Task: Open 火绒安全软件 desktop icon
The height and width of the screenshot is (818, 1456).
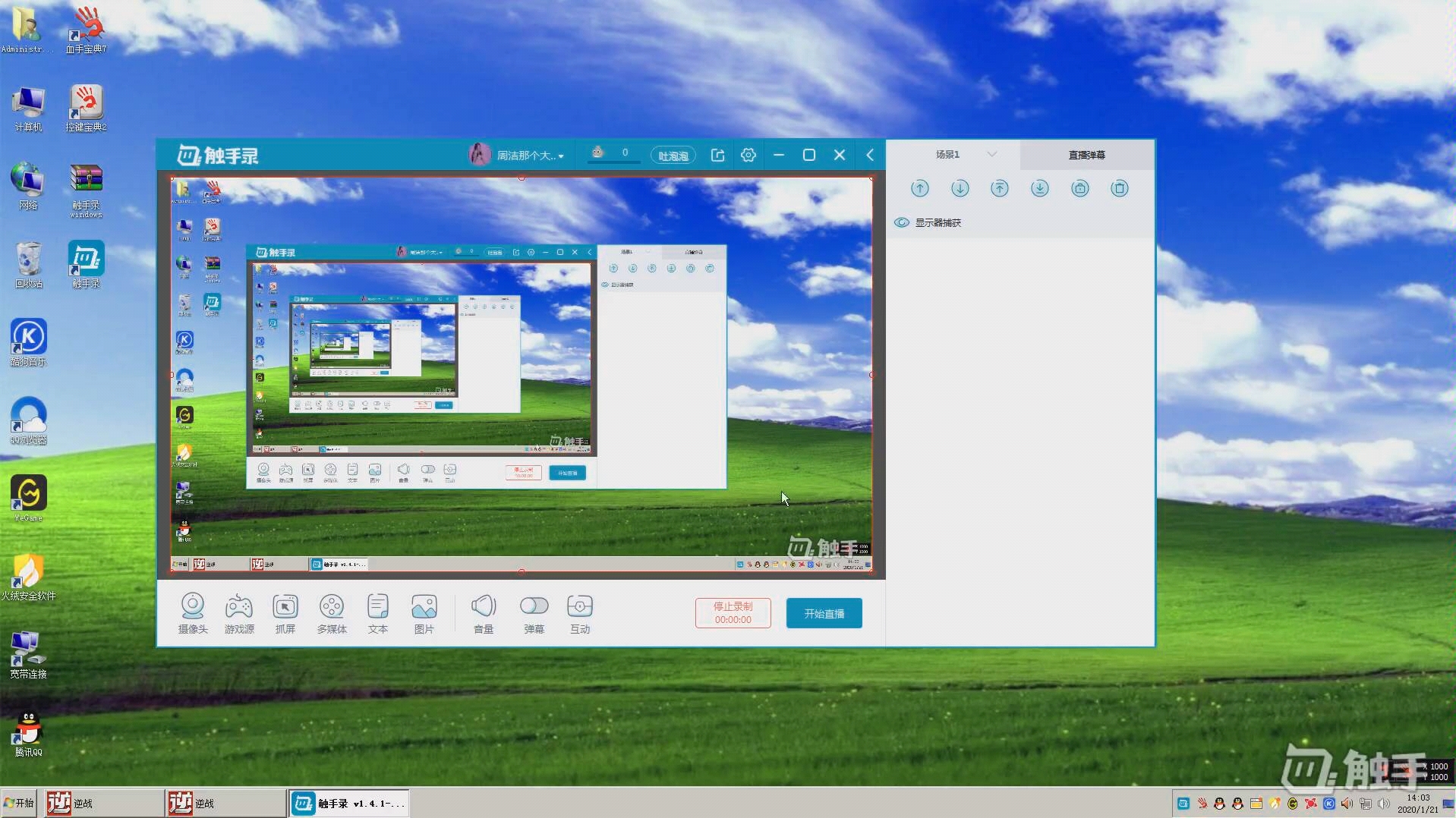Action: point(29,577)
